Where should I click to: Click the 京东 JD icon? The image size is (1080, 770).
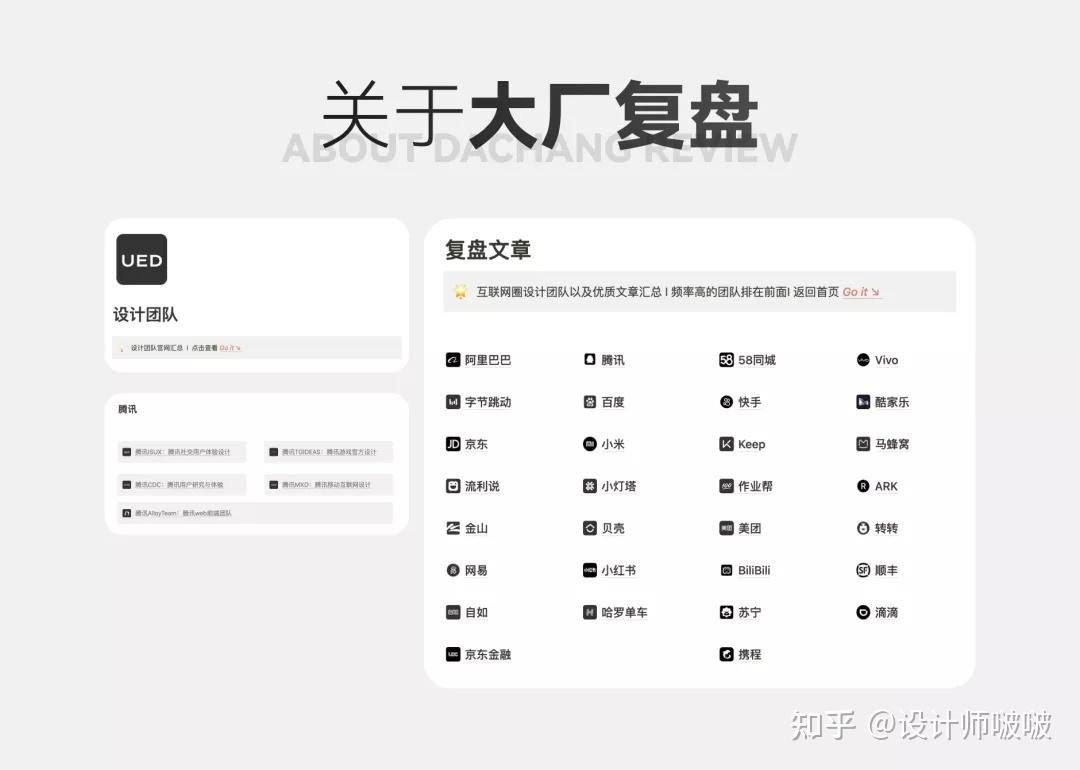click(x=453, y=444)
